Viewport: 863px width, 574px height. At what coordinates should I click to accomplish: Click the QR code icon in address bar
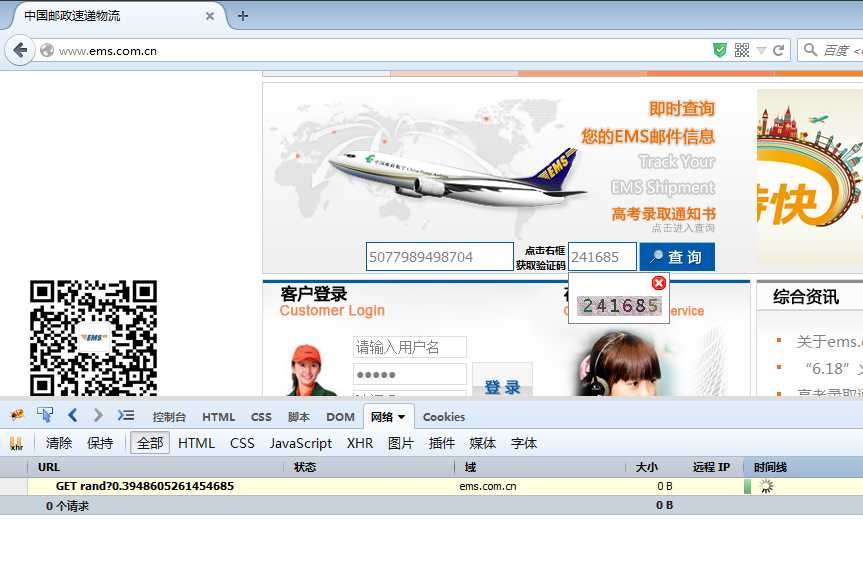tap(742, 51)
